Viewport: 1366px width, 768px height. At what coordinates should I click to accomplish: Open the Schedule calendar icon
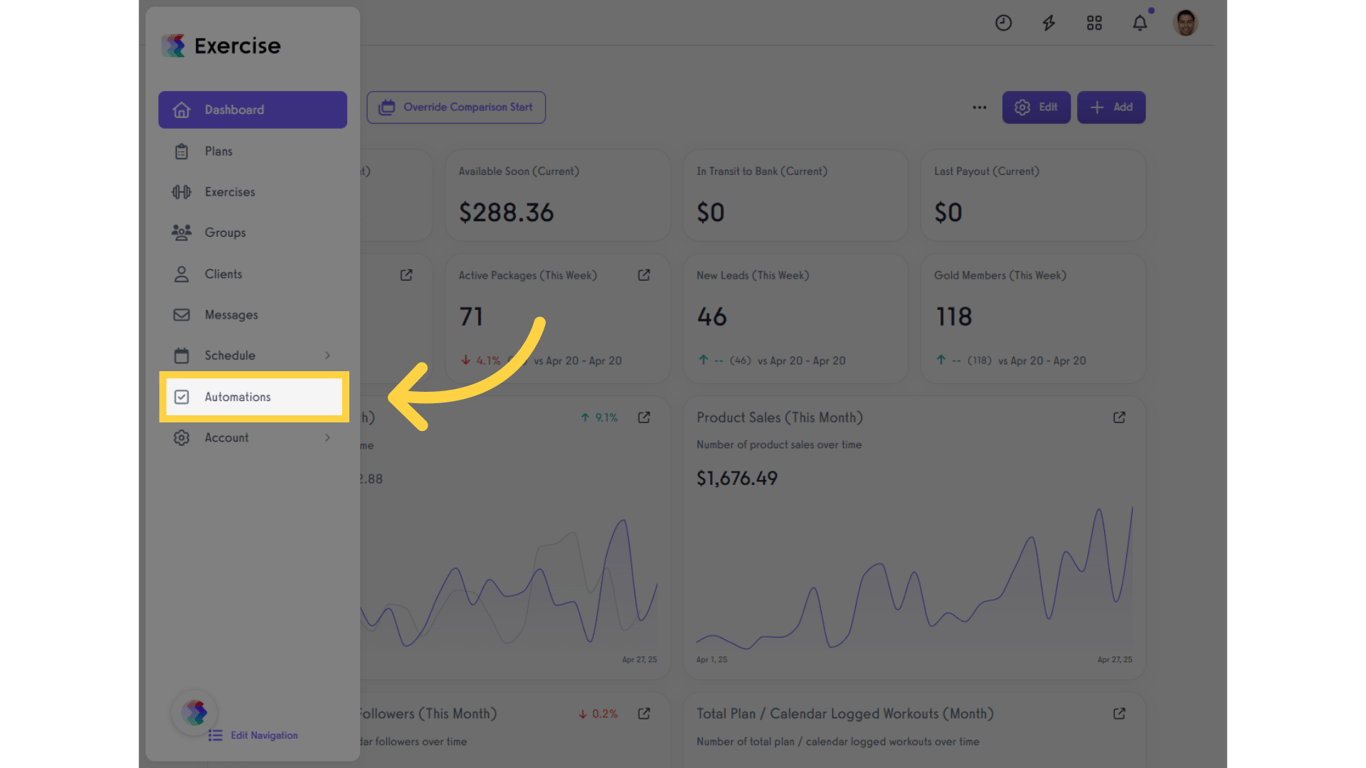click(x=182, y=355)
